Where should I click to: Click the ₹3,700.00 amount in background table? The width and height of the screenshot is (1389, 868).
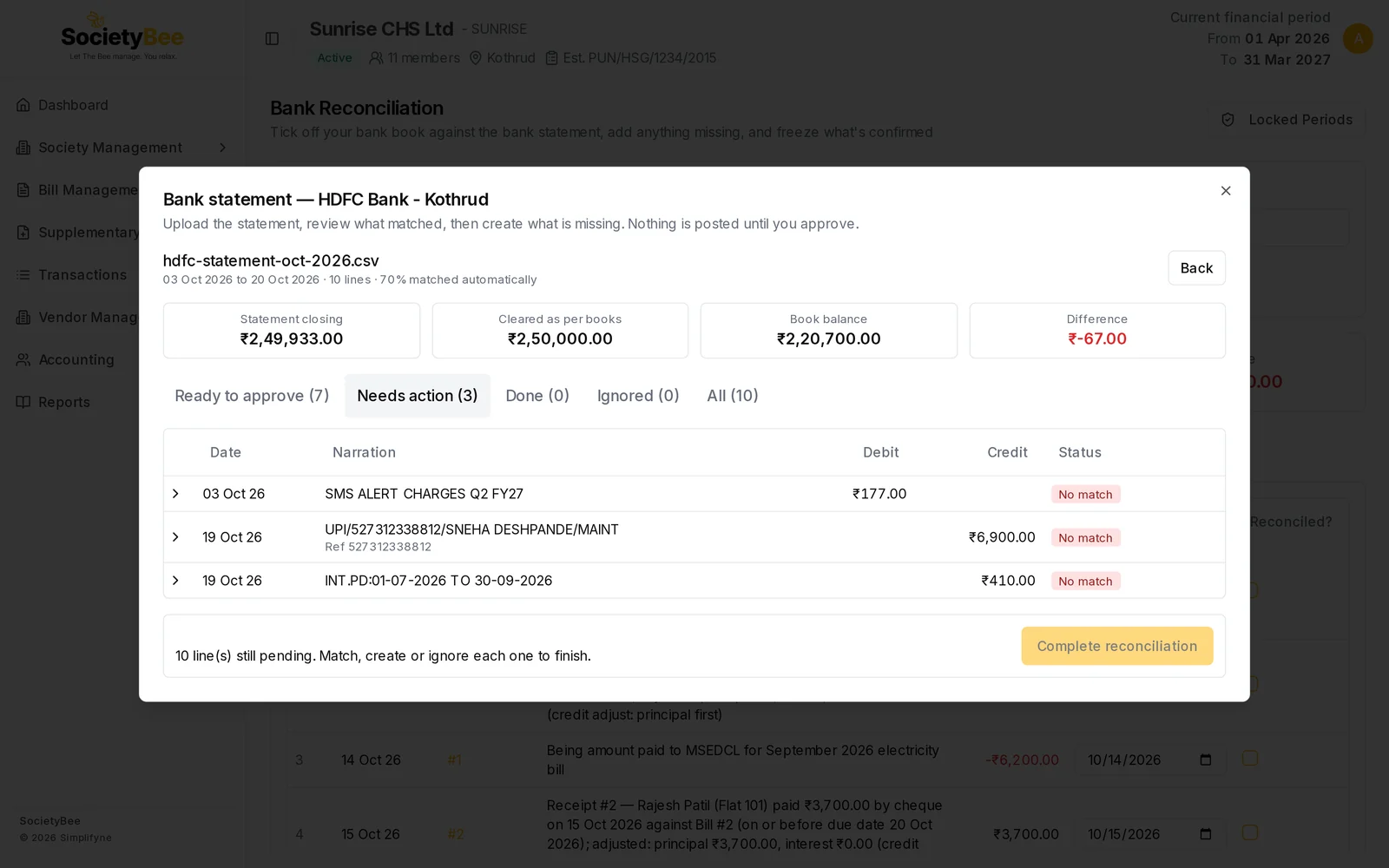pyautogui.click(x=1026, y=834)
